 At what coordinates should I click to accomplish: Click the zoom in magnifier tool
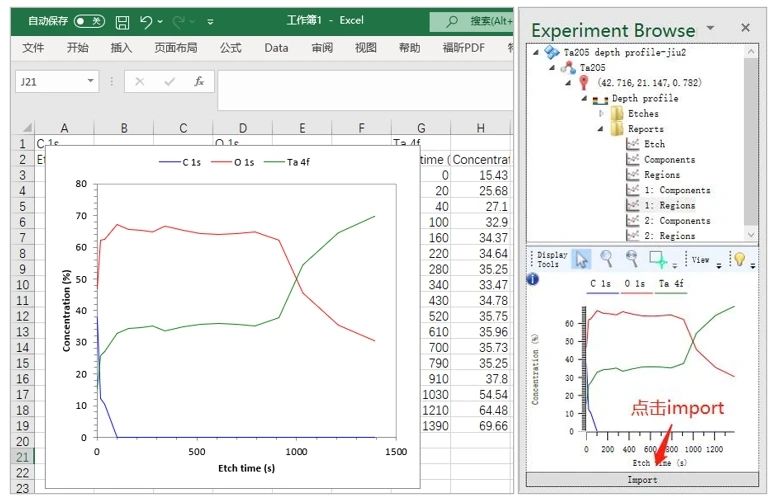[x=606, y=259]
